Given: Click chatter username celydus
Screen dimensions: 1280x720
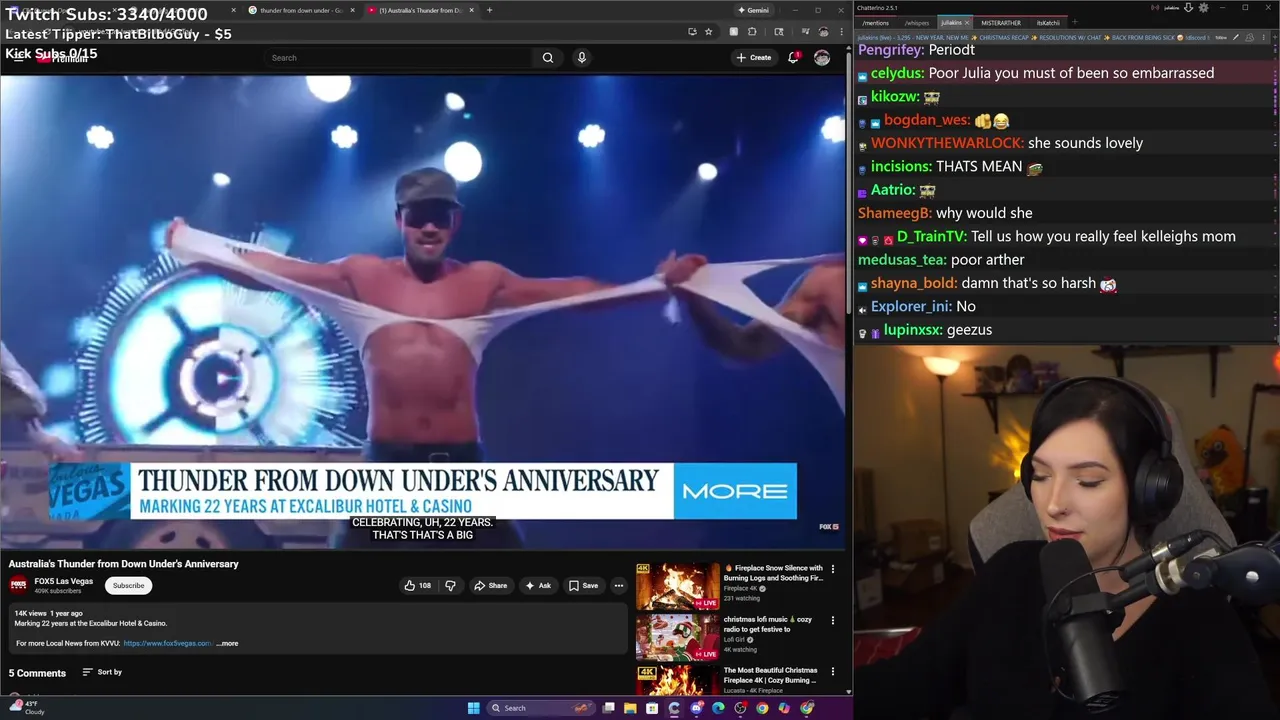Looking at the screenshot, I should 897,73.
